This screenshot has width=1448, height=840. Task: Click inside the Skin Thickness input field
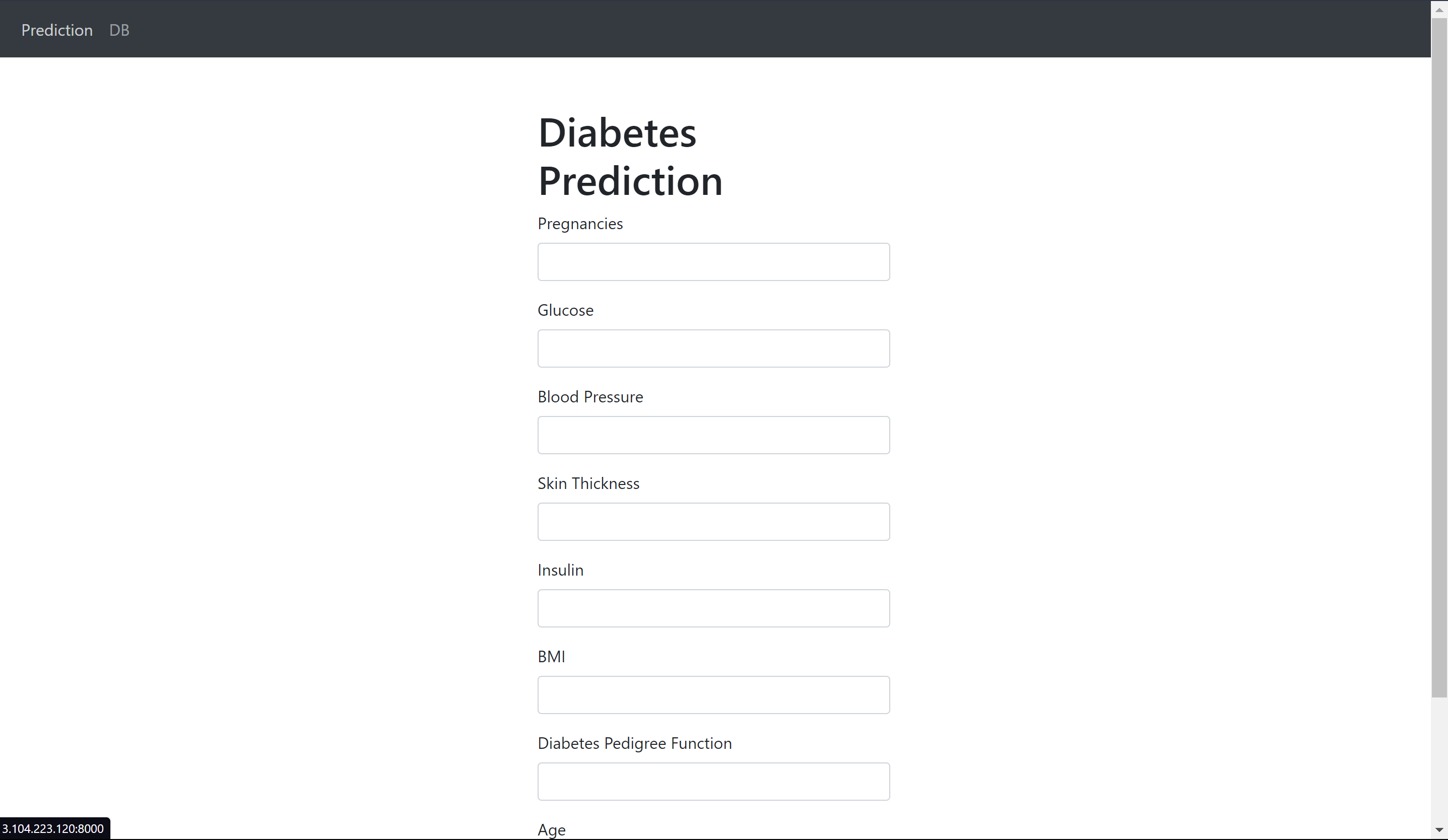point(712,521)
